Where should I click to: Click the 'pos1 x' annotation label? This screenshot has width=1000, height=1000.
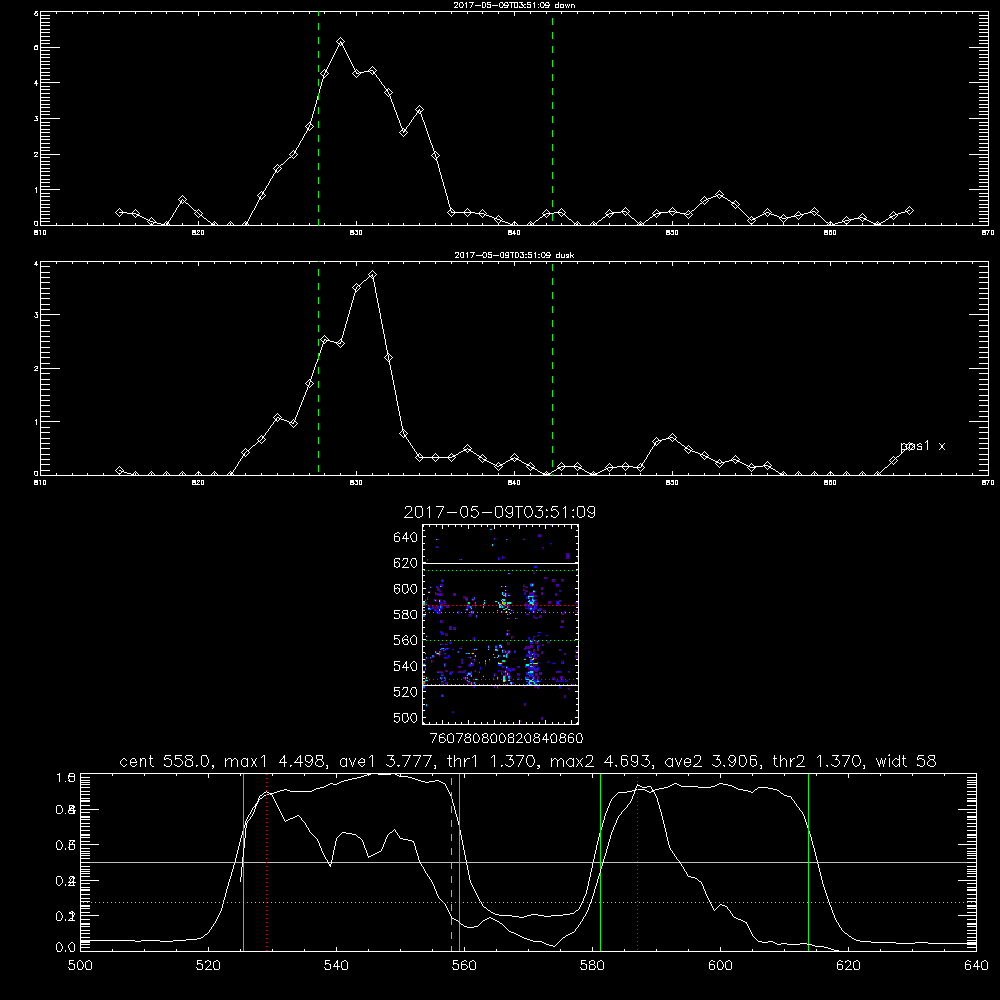[922, 446]
